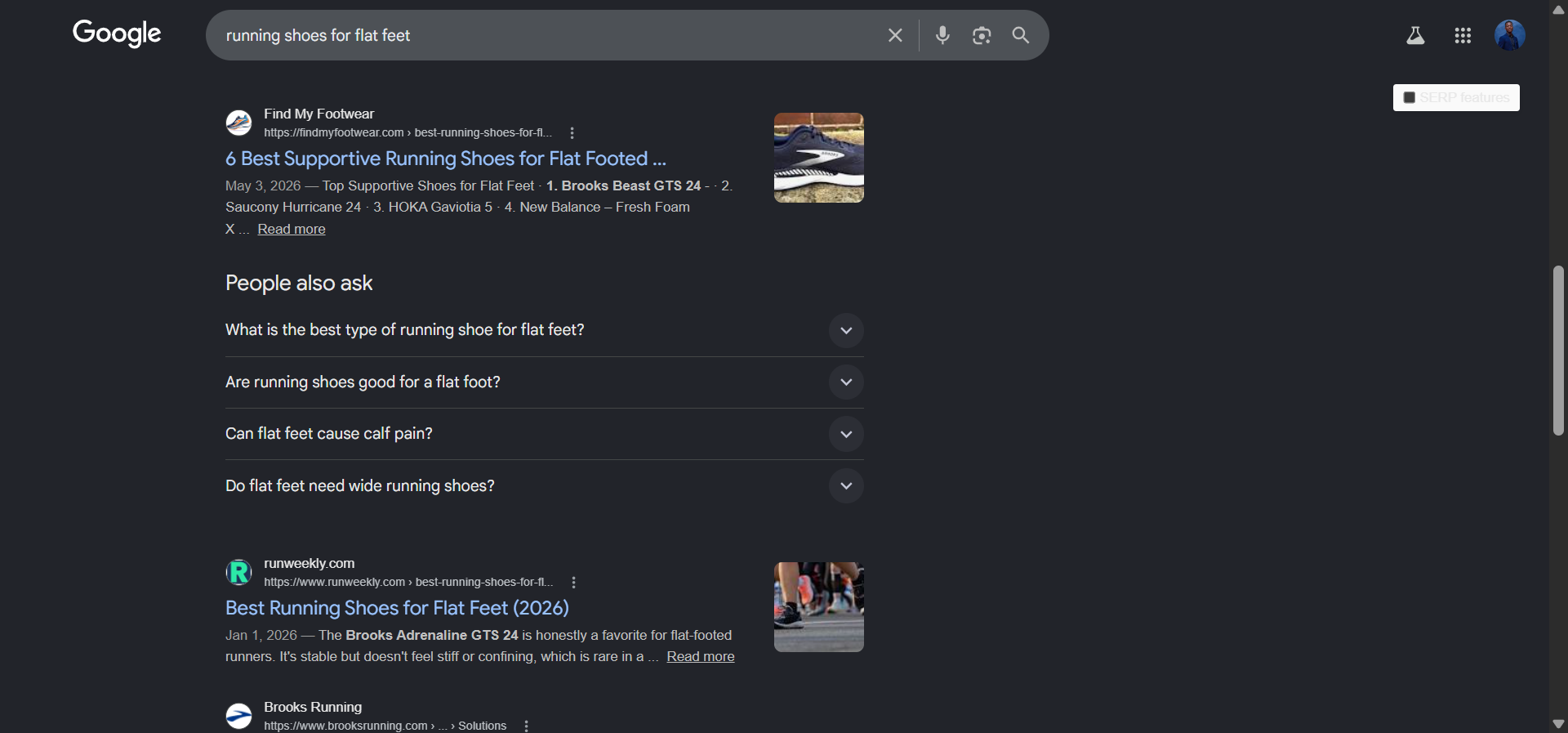This screenshot has height=733, width=1568.
Task: Go to Google homepage via logo
Action: [117, 34]
